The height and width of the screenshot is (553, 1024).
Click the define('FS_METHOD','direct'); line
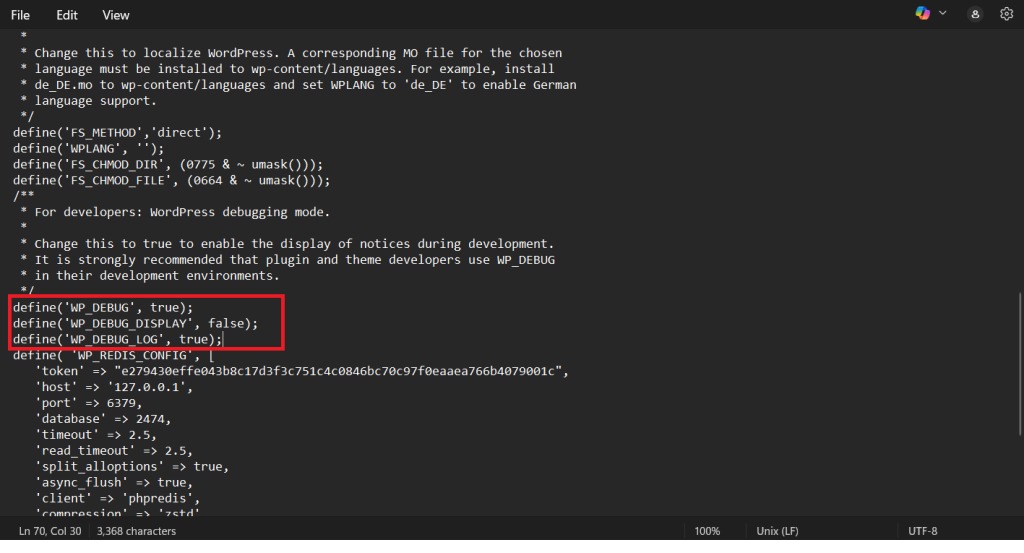click(118, 133)
